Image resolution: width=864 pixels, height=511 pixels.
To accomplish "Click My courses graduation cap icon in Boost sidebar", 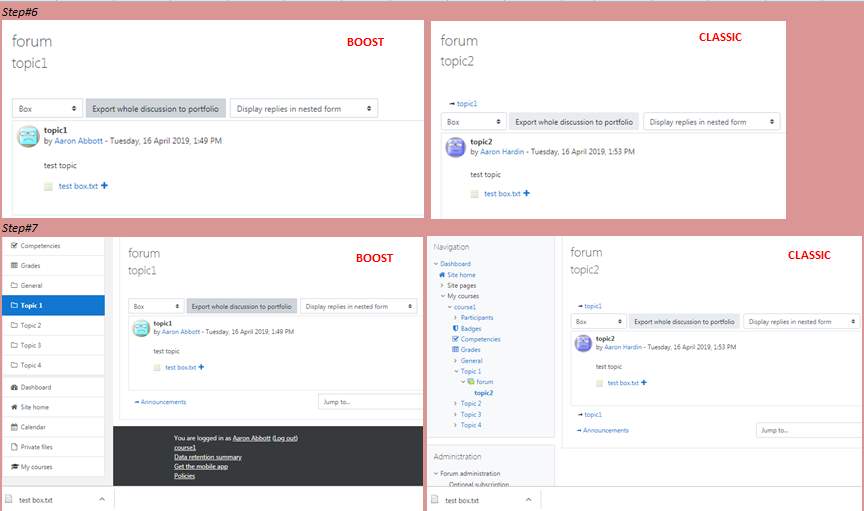I will tap(14, 467).
